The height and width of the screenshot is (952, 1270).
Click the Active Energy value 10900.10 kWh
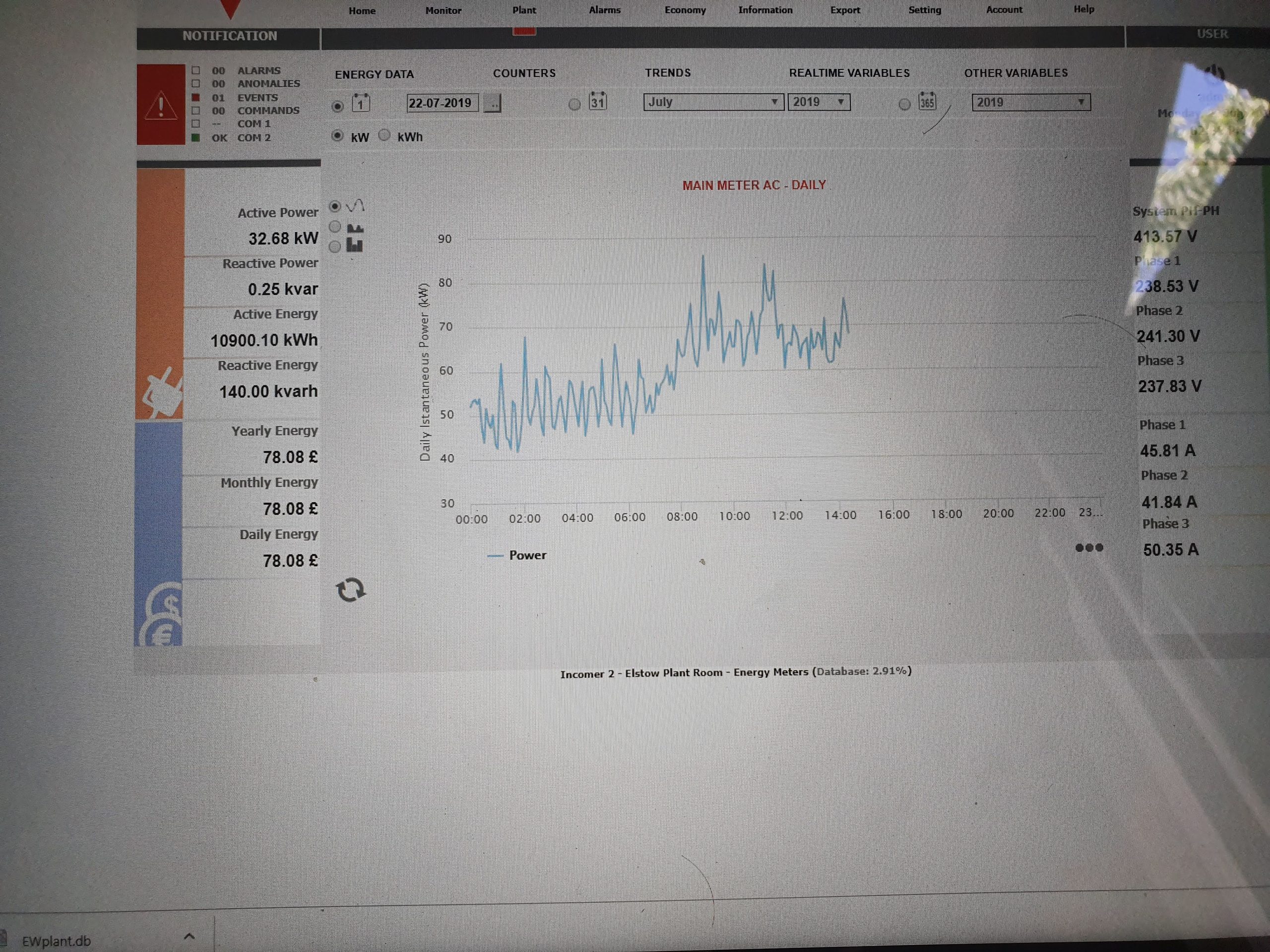(263, 340)
